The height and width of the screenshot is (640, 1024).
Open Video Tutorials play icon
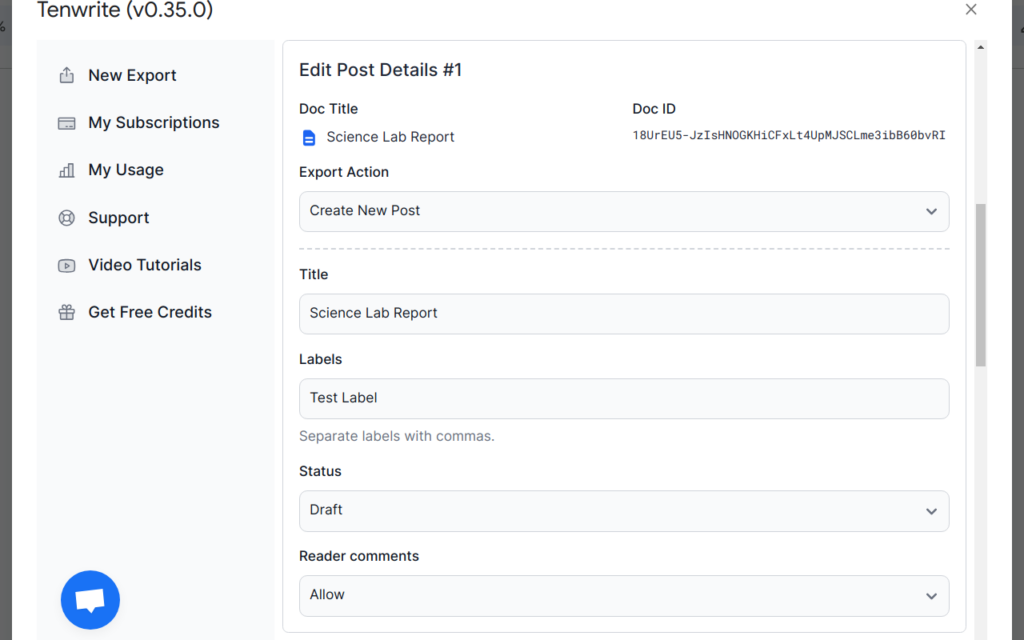pyautogui.click(x=66, y=264)
